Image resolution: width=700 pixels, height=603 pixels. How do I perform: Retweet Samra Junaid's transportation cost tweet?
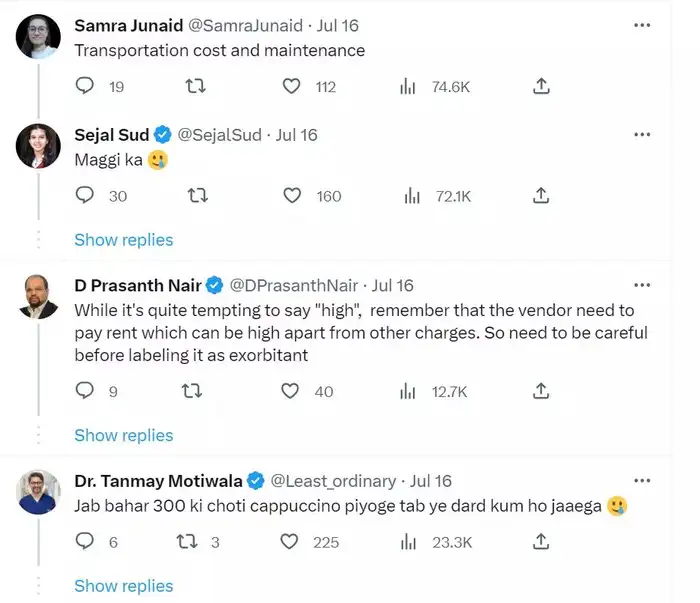point(196,86)
